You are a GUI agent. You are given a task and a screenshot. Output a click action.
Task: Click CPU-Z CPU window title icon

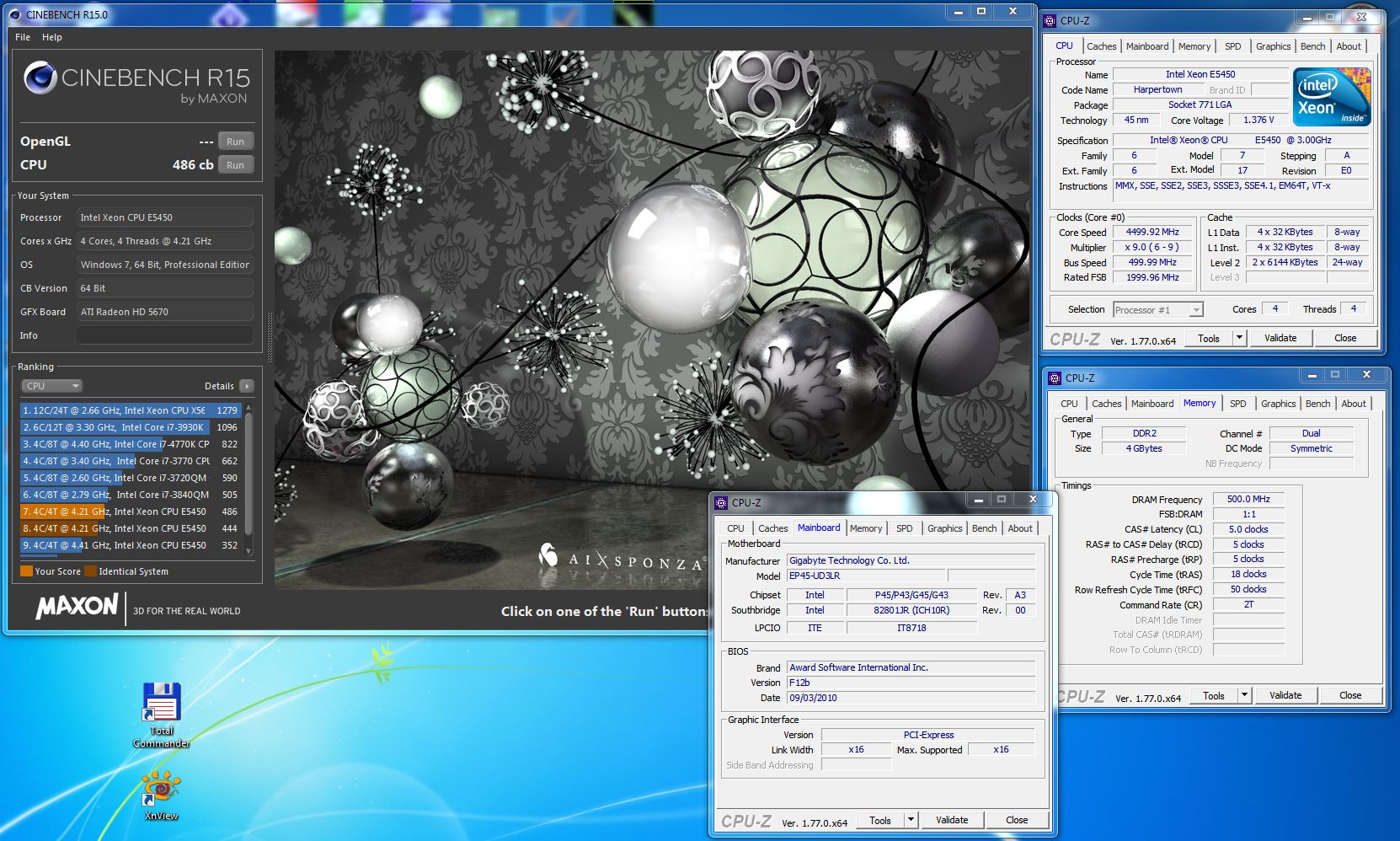(x=1050, y=20)
